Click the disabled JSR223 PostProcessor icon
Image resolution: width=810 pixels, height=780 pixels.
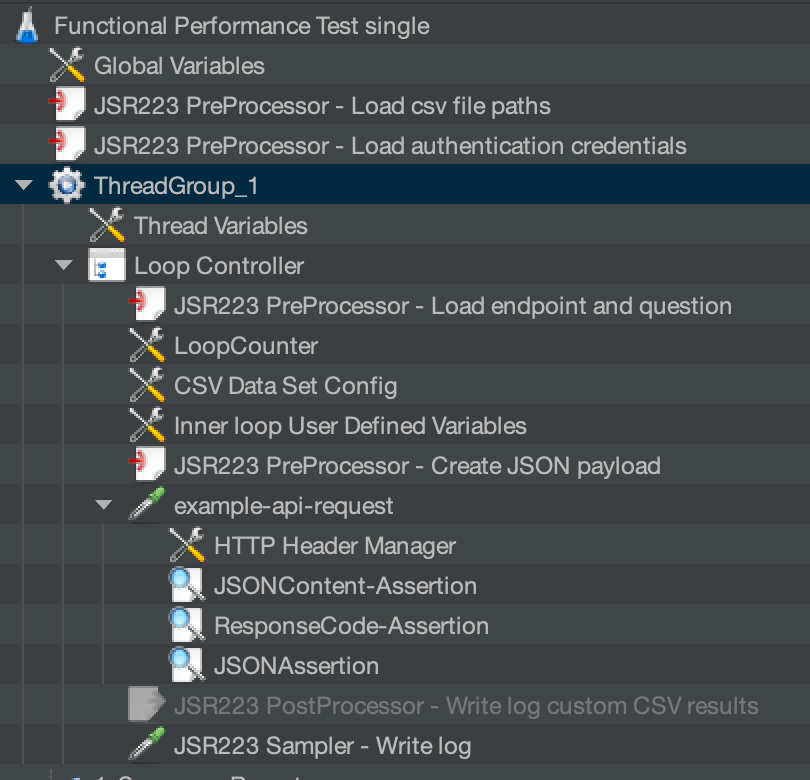click(x=147, y=706)
